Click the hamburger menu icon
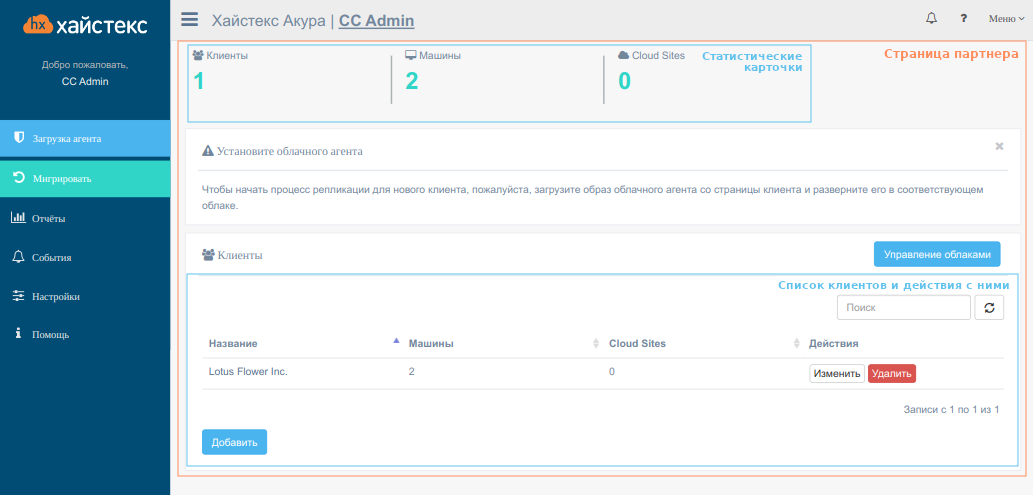The height and width of the screenshot is (495, 1033). point(189,19)
